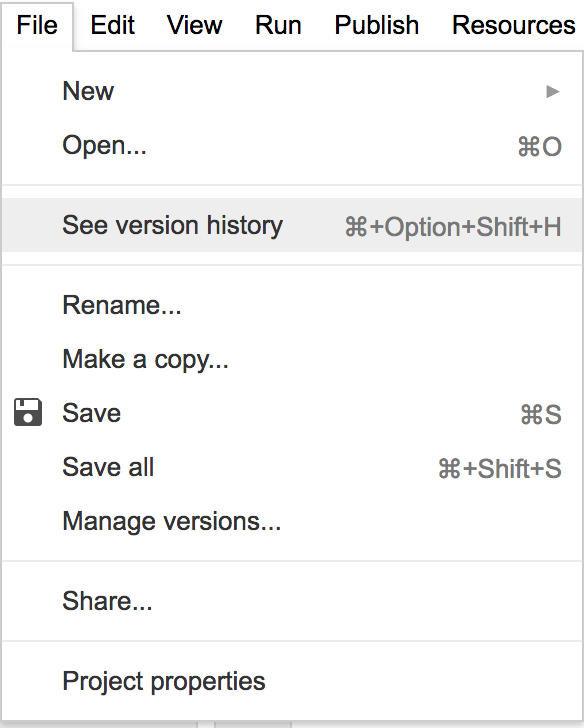Click the floppy disk Save icon
584x728 pixels.
28,412
